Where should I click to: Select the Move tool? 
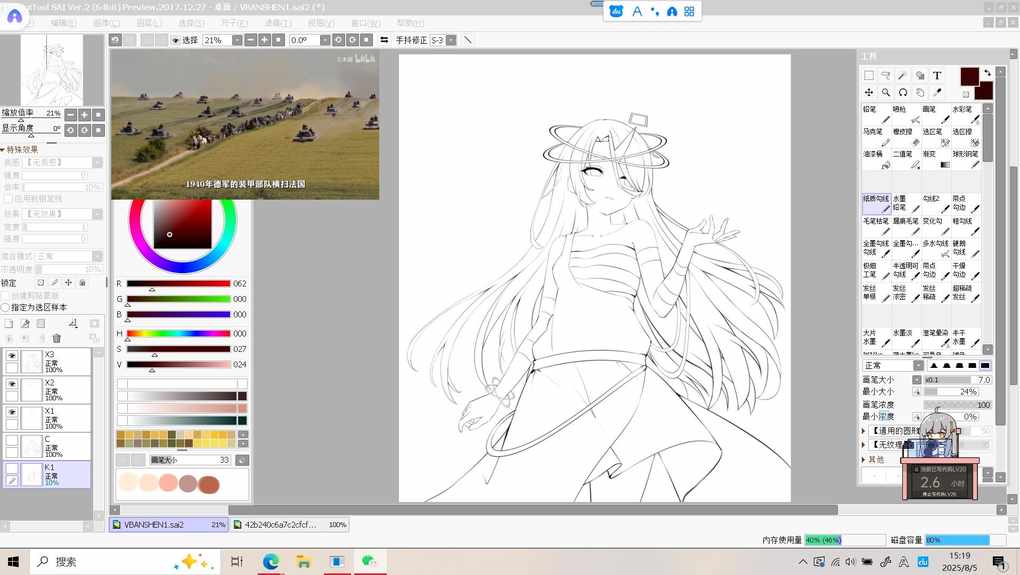868,92
